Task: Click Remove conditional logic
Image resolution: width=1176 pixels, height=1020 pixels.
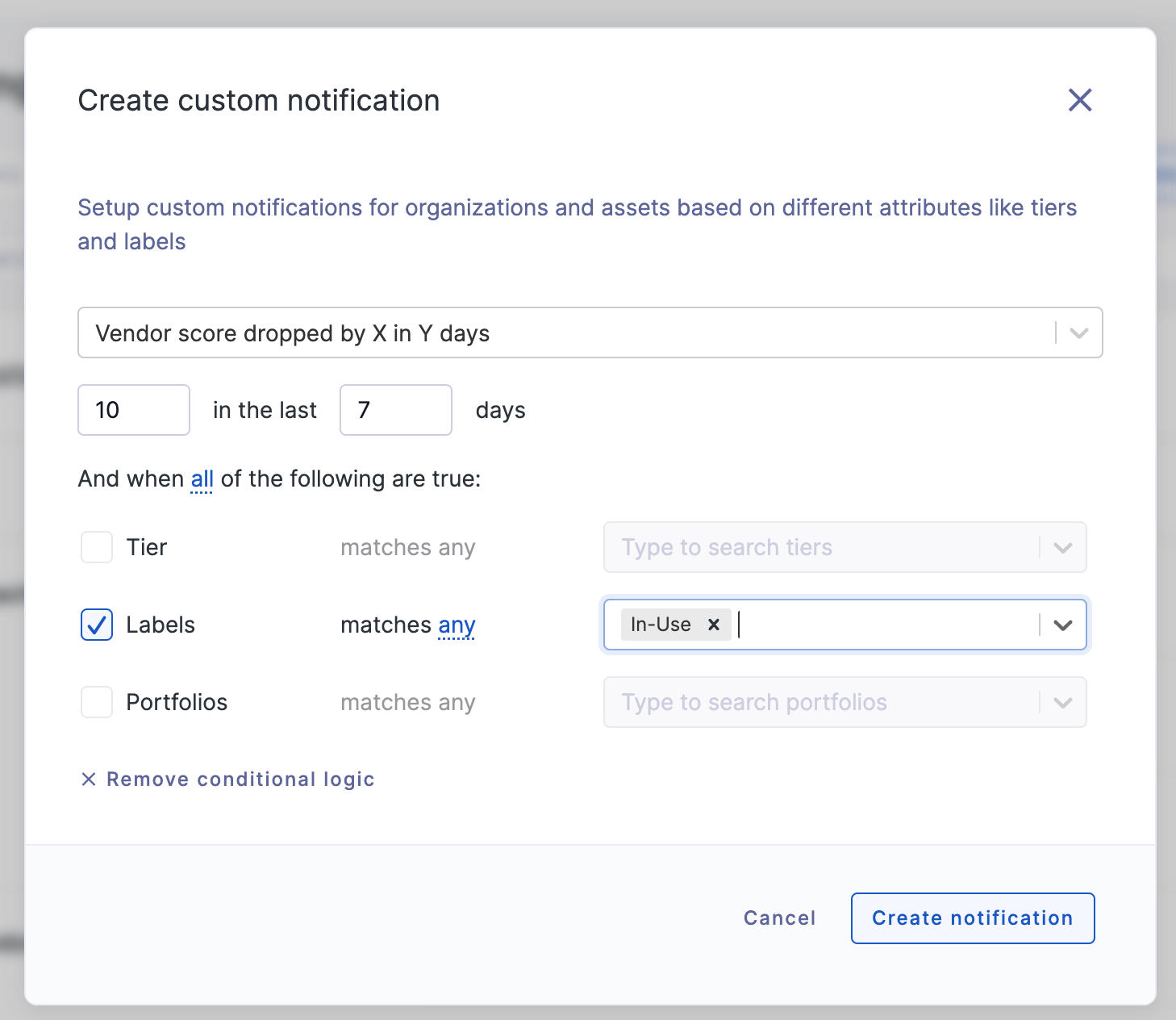Action: point(227,780)
